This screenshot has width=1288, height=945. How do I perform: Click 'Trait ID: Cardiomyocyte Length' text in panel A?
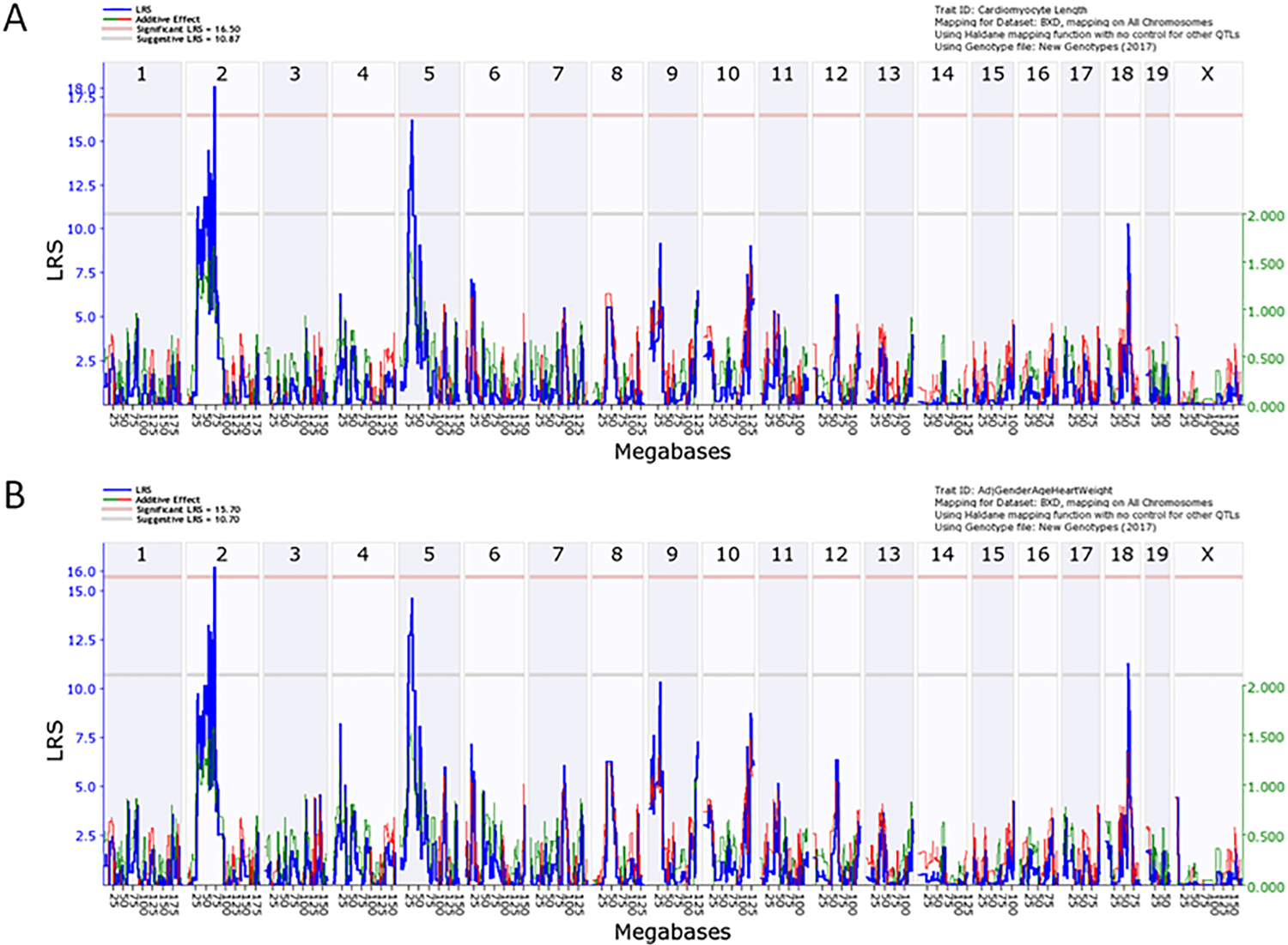1011,10
